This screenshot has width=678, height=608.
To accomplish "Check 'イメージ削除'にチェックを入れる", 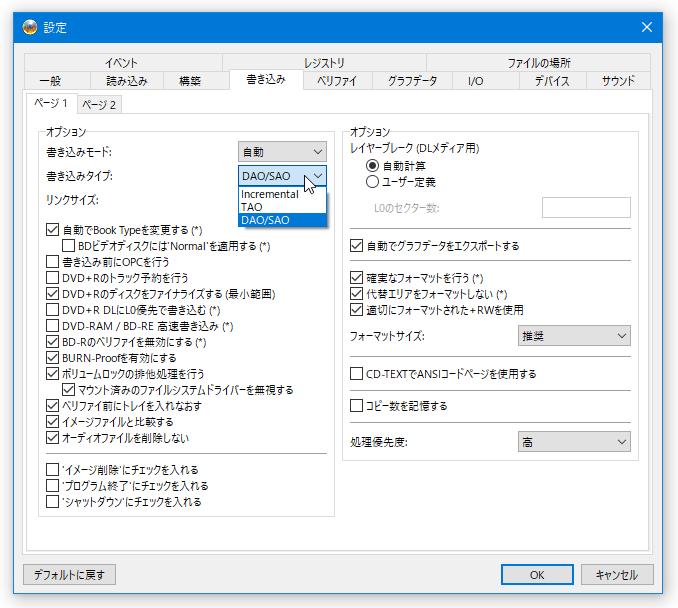I will (52, 470).
